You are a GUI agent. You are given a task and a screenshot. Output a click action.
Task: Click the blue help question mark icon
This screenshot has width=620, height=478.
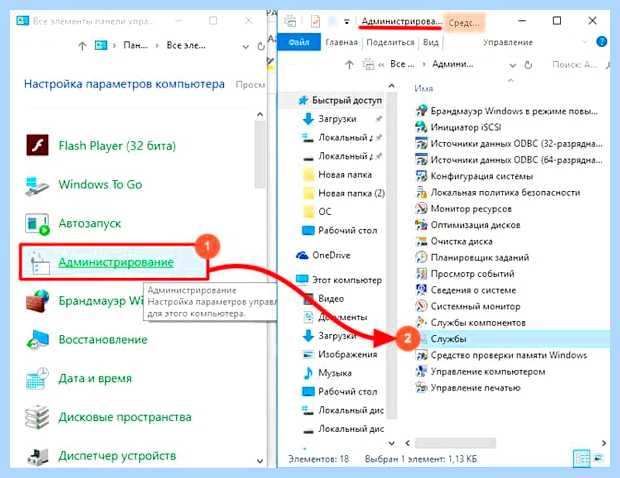(x=601, y=42)
